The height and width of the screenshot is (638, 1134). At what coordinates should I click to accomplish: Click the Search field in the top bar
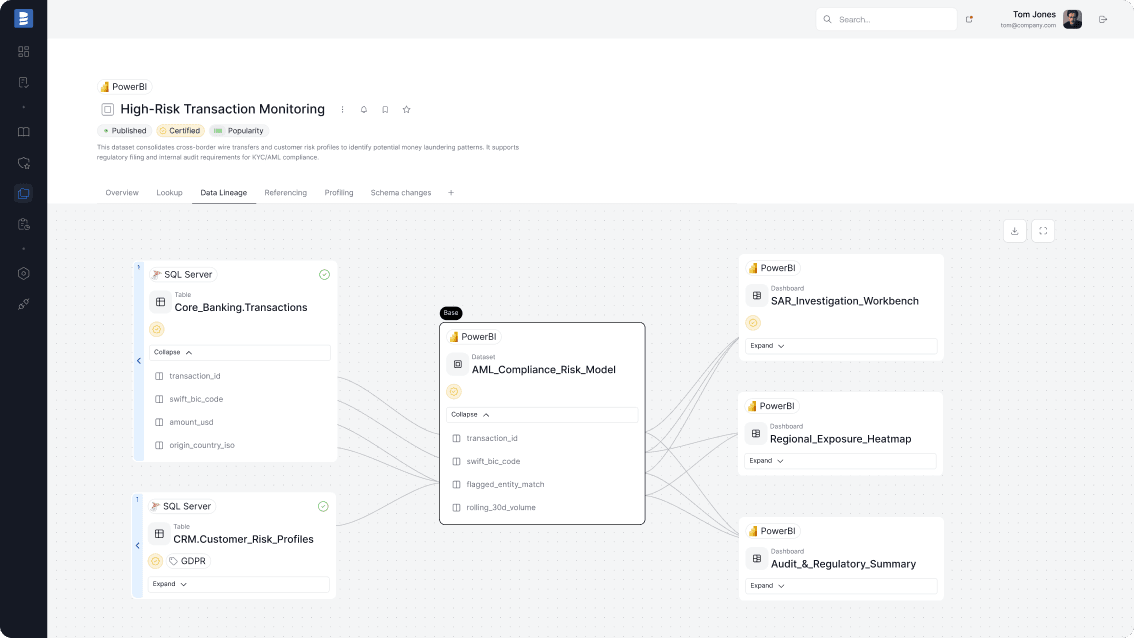886,19
